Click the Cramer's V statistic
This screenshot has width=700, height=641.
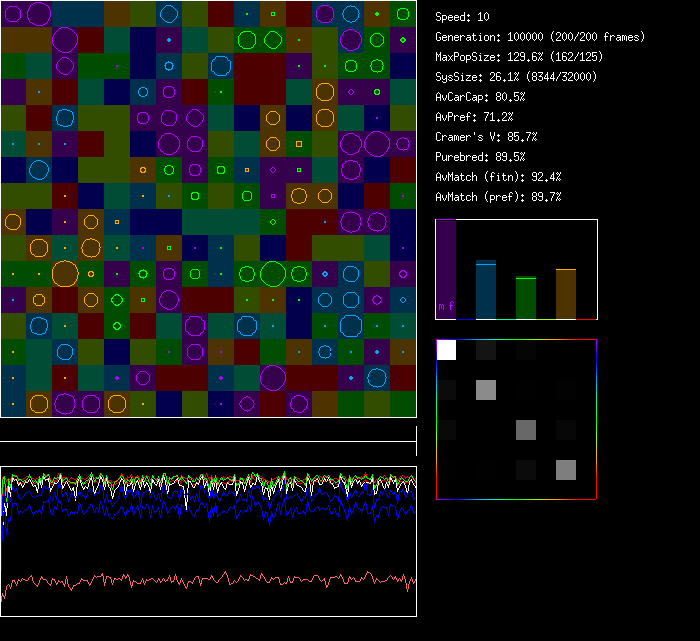click(486, 137)
